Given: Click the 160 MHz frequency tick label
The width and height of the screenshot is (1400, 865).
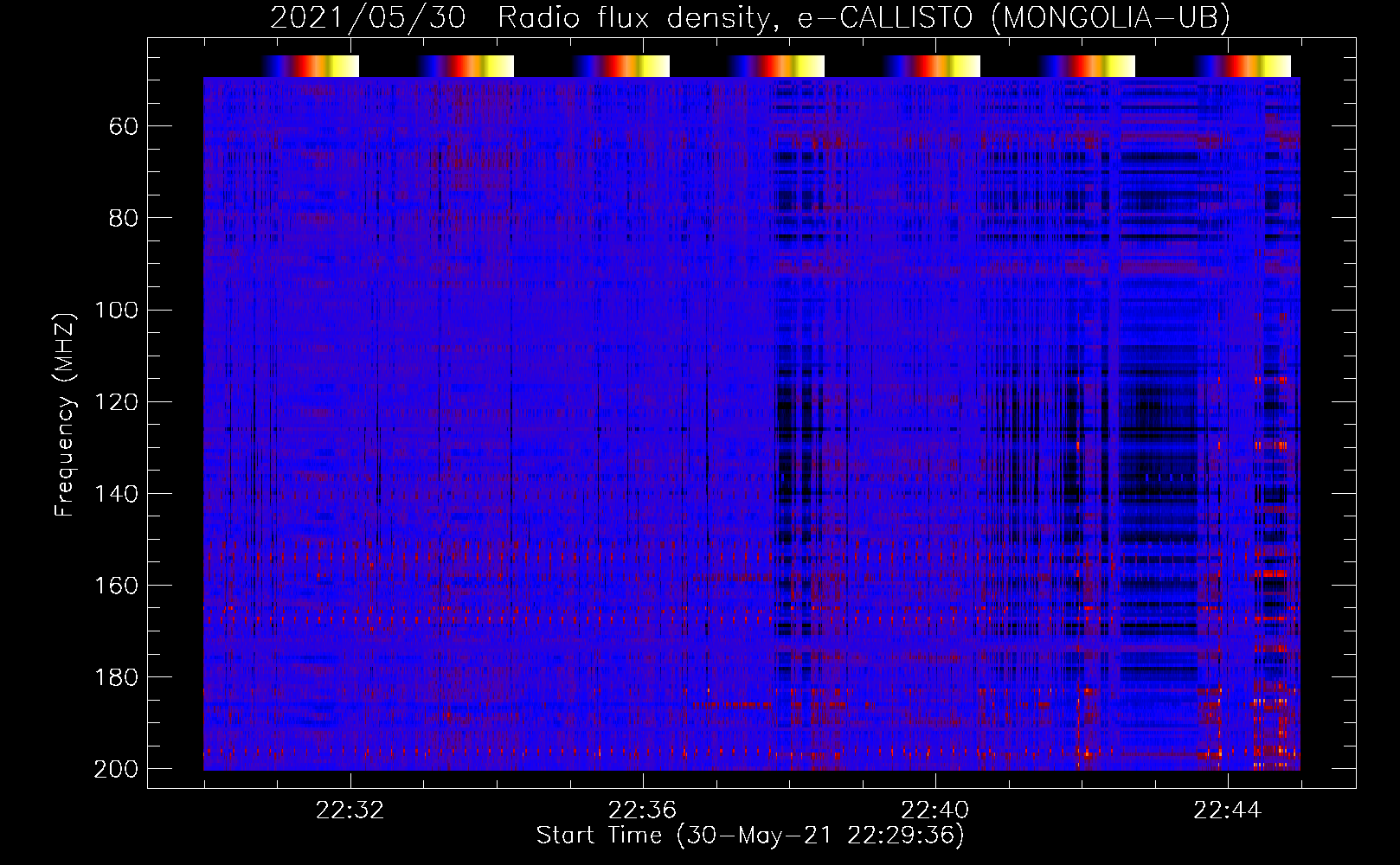Looking at the screenshot, I should tap(115, 585).
